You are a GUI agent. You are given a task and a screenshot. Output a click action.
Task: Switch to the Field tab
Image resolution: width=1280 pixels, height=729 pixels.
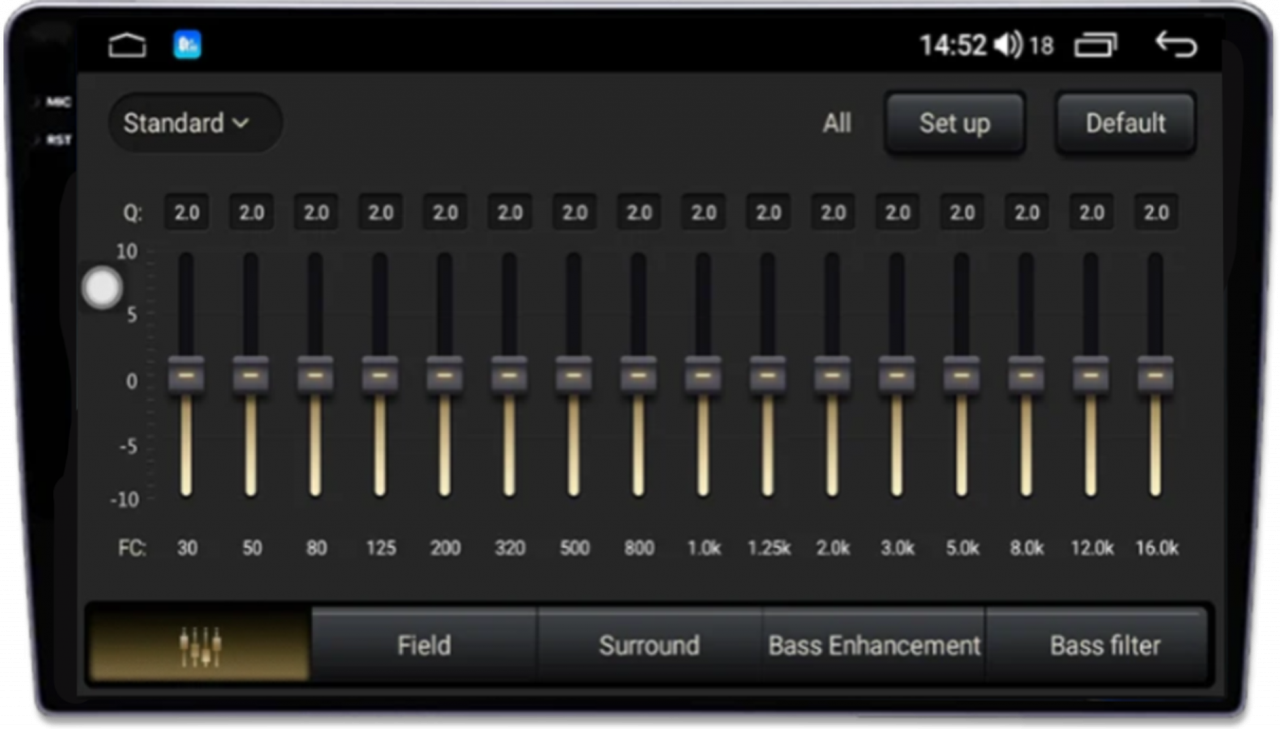[424, 646]
